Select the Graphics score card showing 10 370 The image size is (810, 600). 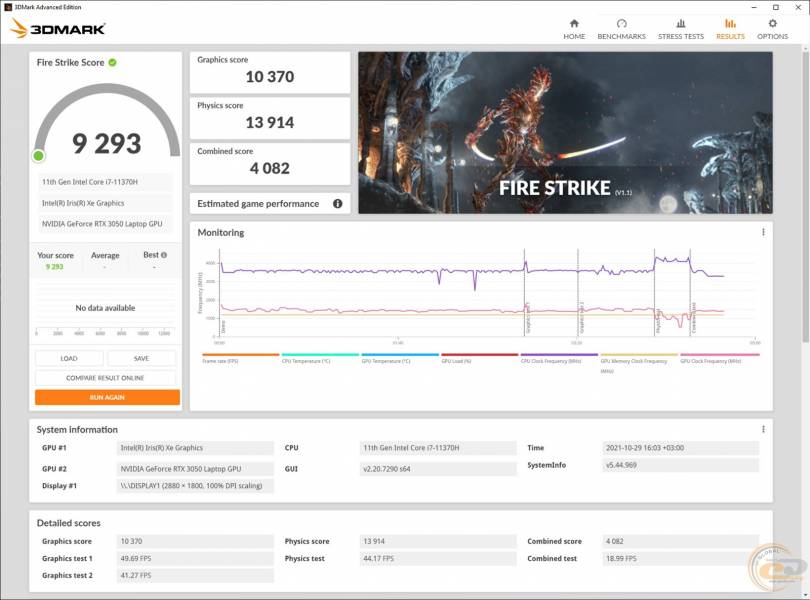[x=270, y=72]
